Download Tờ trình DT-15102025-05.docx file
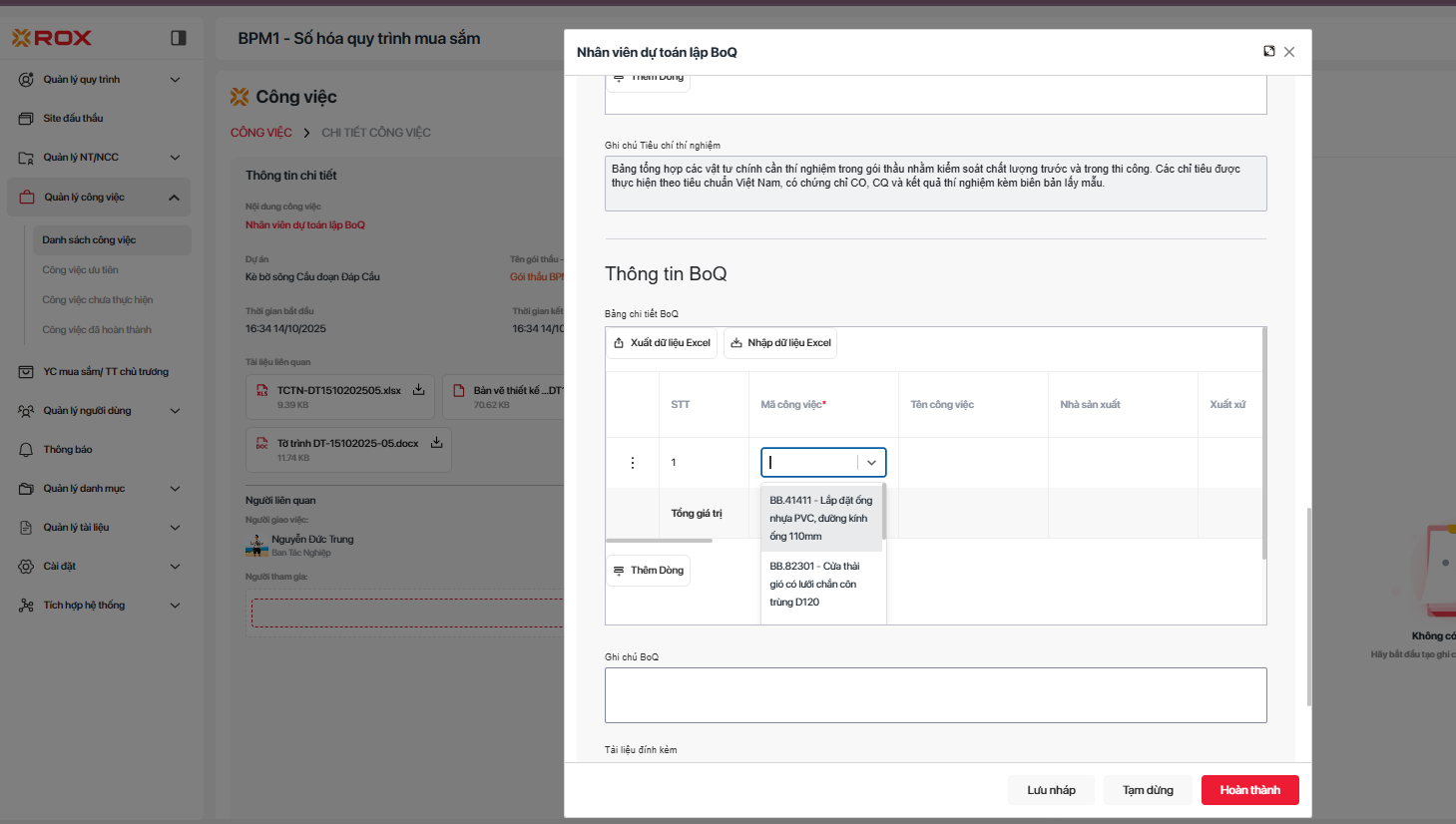Image resolution: width=1456 pixels, height=824 pixels. 436,443
